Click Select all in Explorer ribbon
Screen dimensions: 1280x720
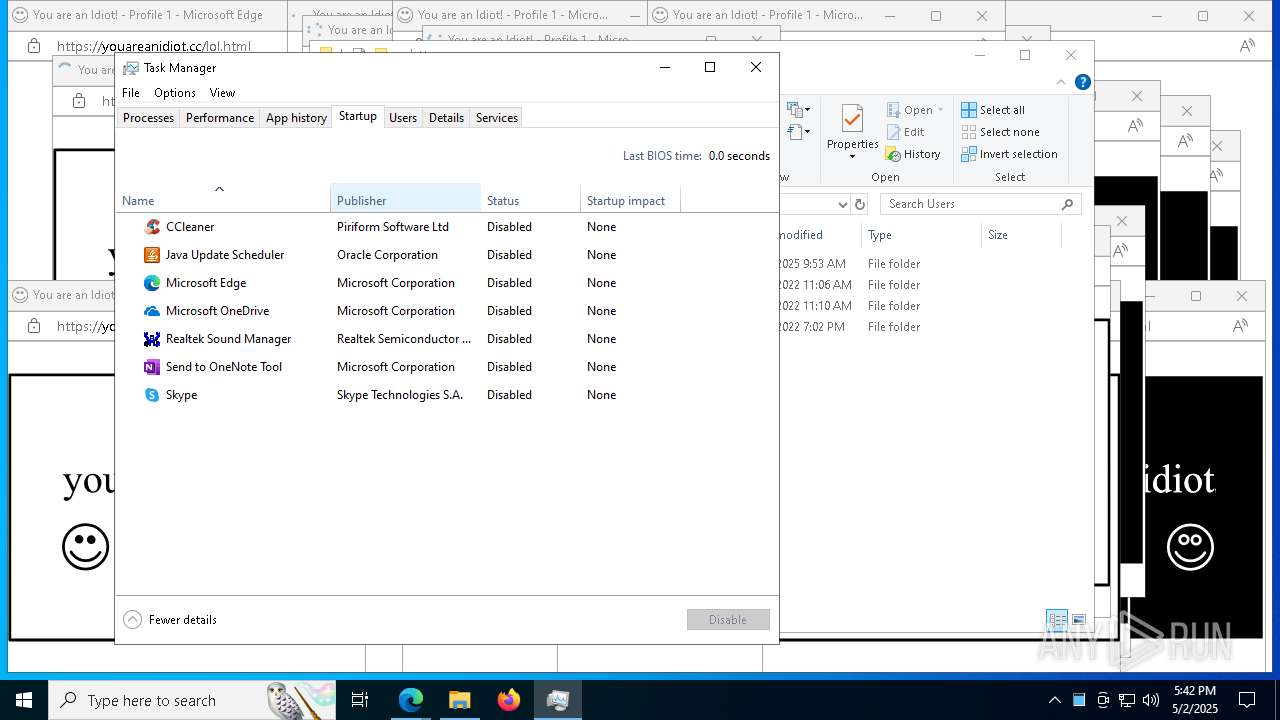pyautogui.click(x=993, y=110)
